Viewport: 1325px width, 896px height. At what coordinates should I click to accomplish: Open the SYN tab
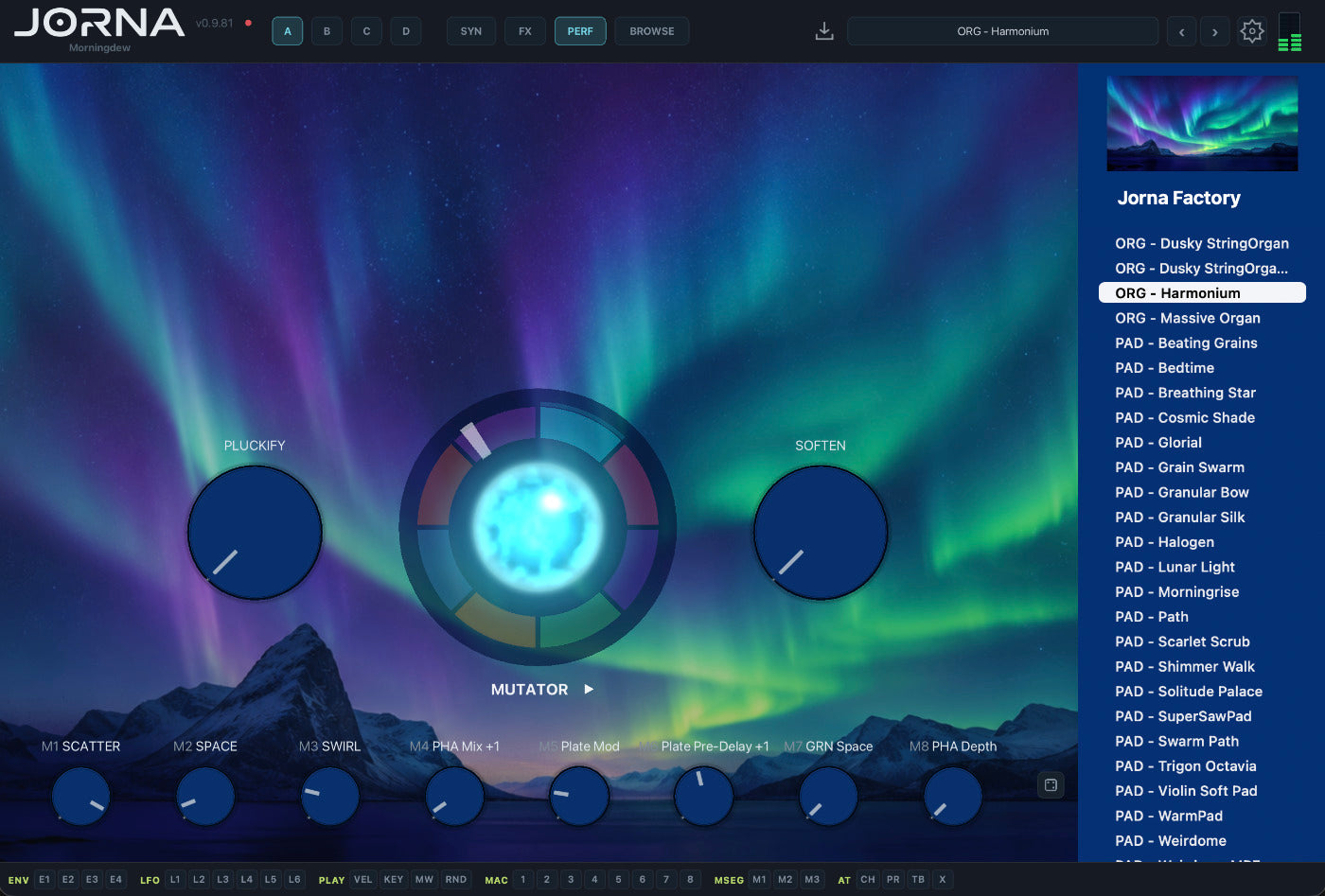click(x=471, y=31)
